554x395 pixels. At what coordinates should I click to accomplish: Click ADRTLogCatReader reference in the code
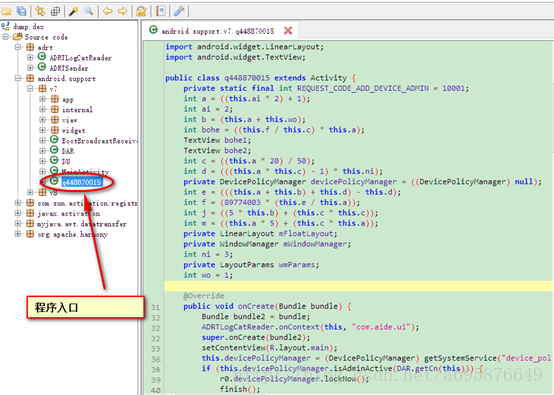pyautogui.click(x=238, y=327)
